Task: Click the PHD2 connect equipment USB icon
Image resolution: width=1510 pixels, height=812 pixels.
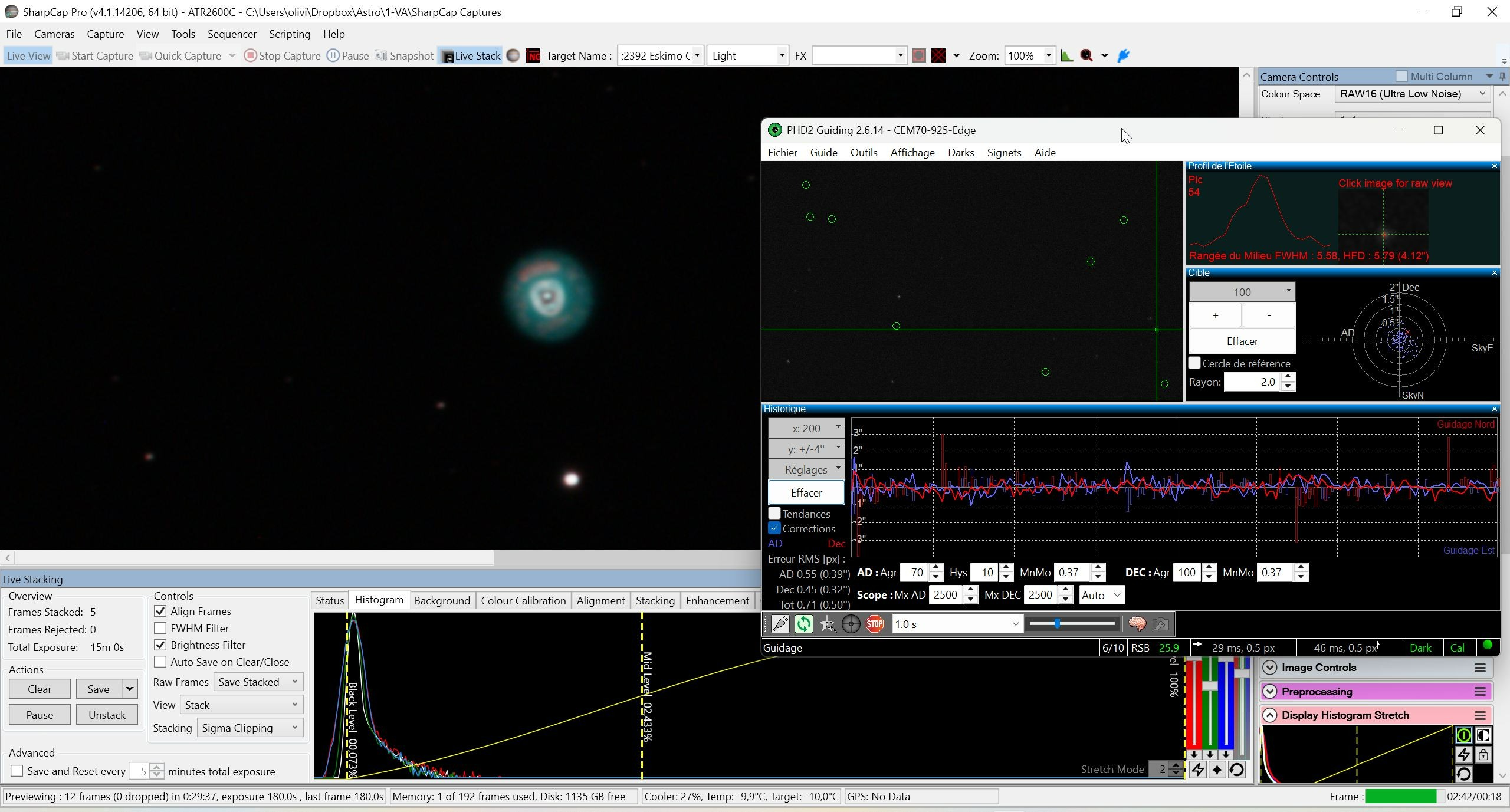Action: pos(780,624)
